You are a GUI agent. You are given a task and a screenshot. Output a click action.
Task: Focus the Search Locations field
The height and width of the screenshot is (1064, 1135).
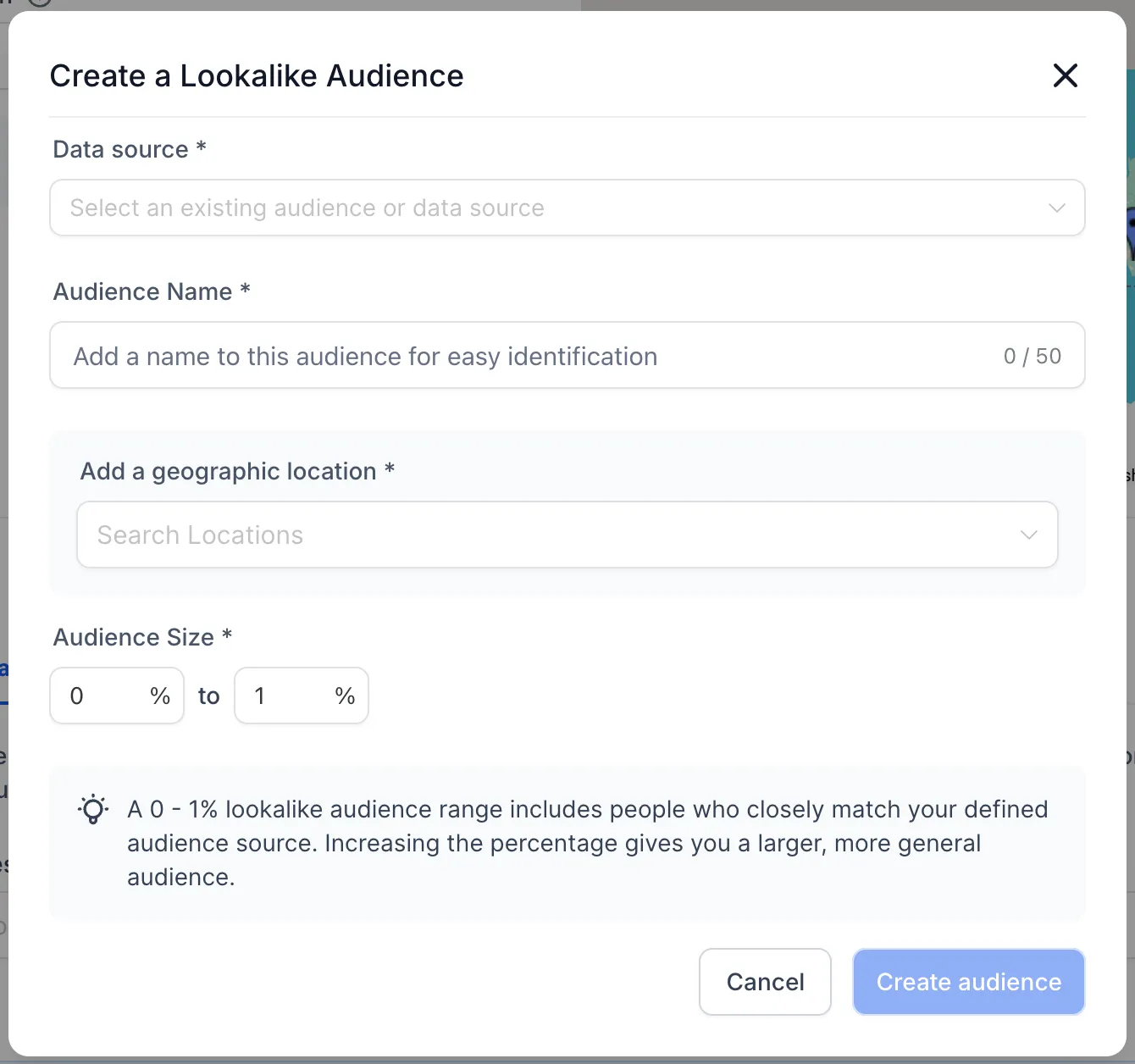pos(567,535)
